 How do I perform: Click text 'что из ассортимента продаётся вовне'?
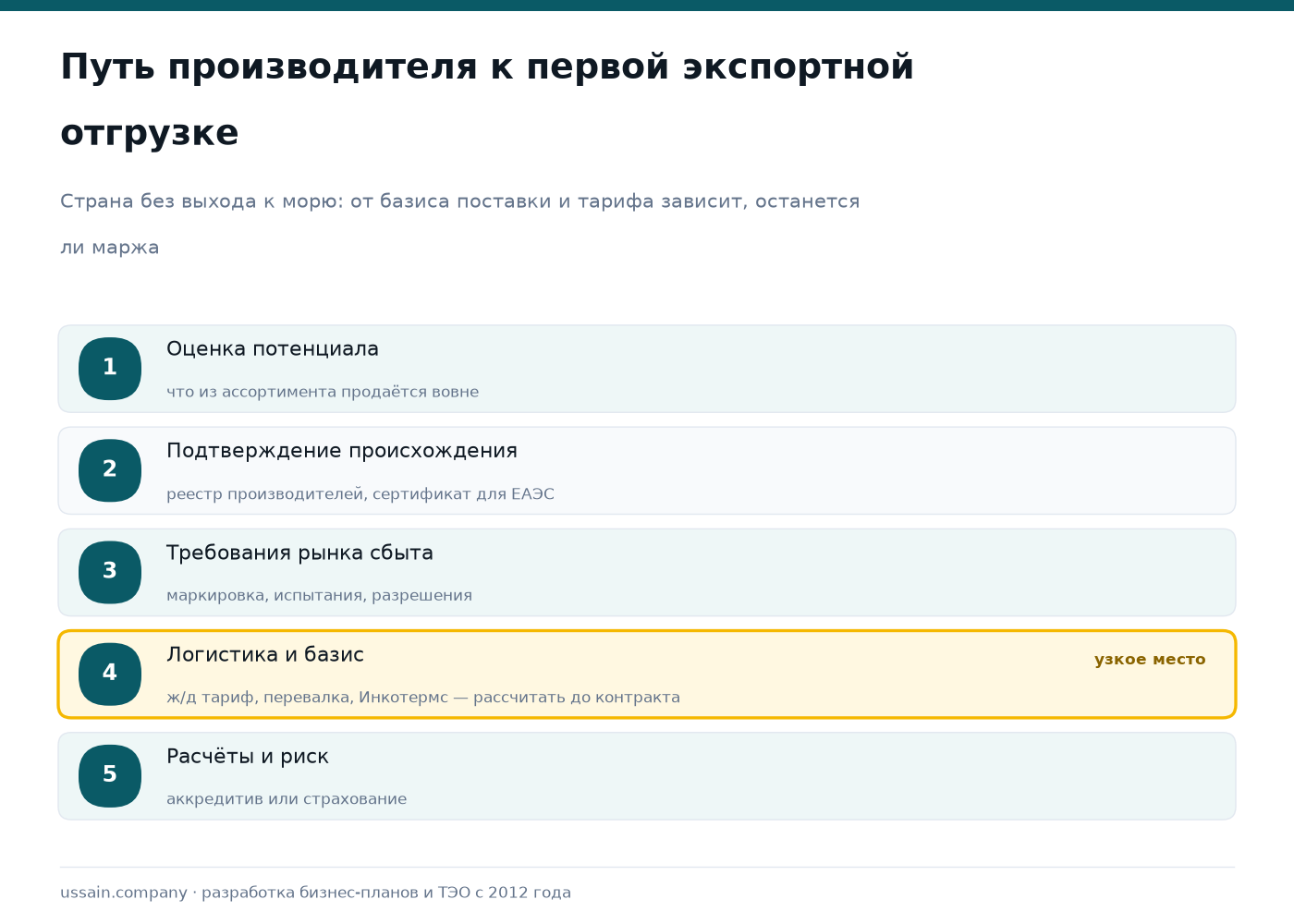pos(323,392)
